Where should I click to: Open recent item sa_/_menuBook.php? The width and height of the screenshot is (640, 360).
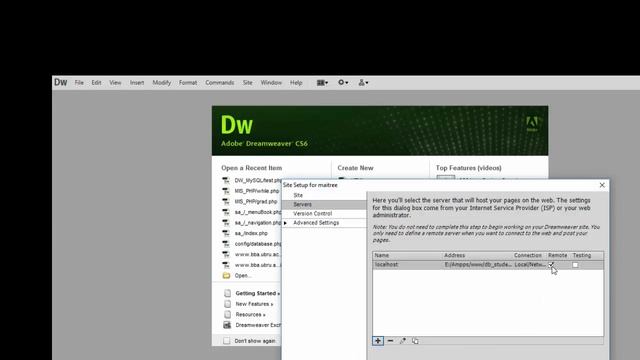[x=258, y=212]
